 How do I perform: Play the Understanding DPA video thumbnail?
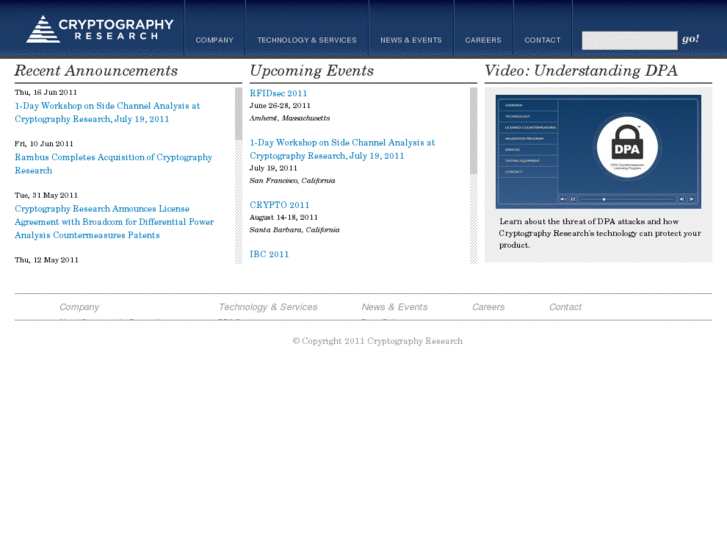(x=598, y=152)
